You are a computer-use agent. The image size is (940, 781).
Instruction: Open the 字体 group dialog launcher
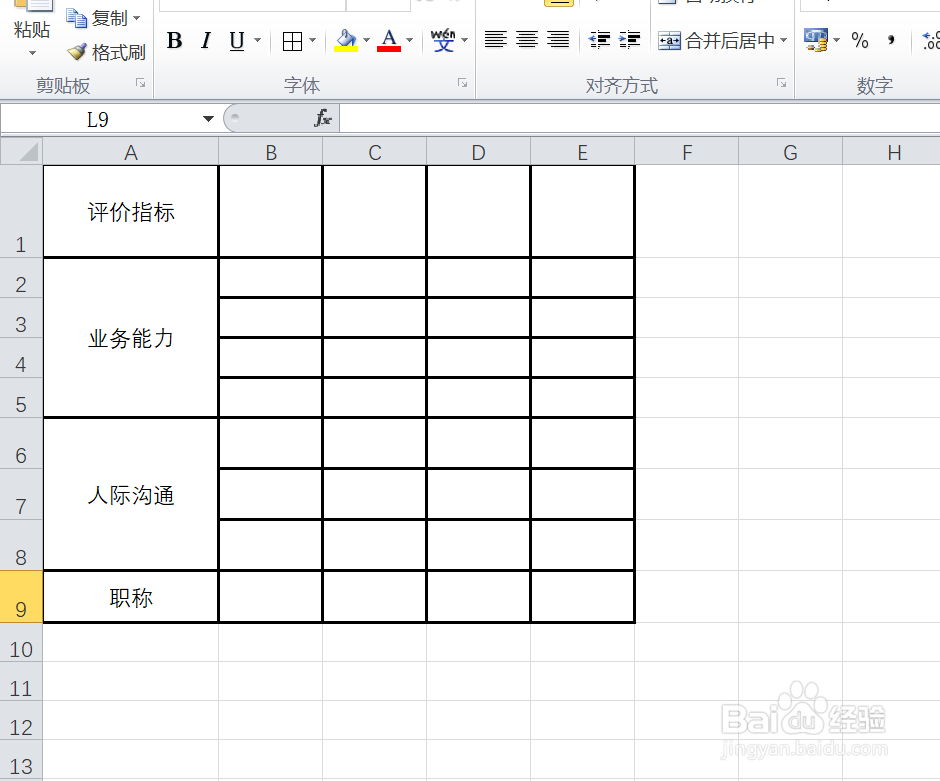pos(462,83)
